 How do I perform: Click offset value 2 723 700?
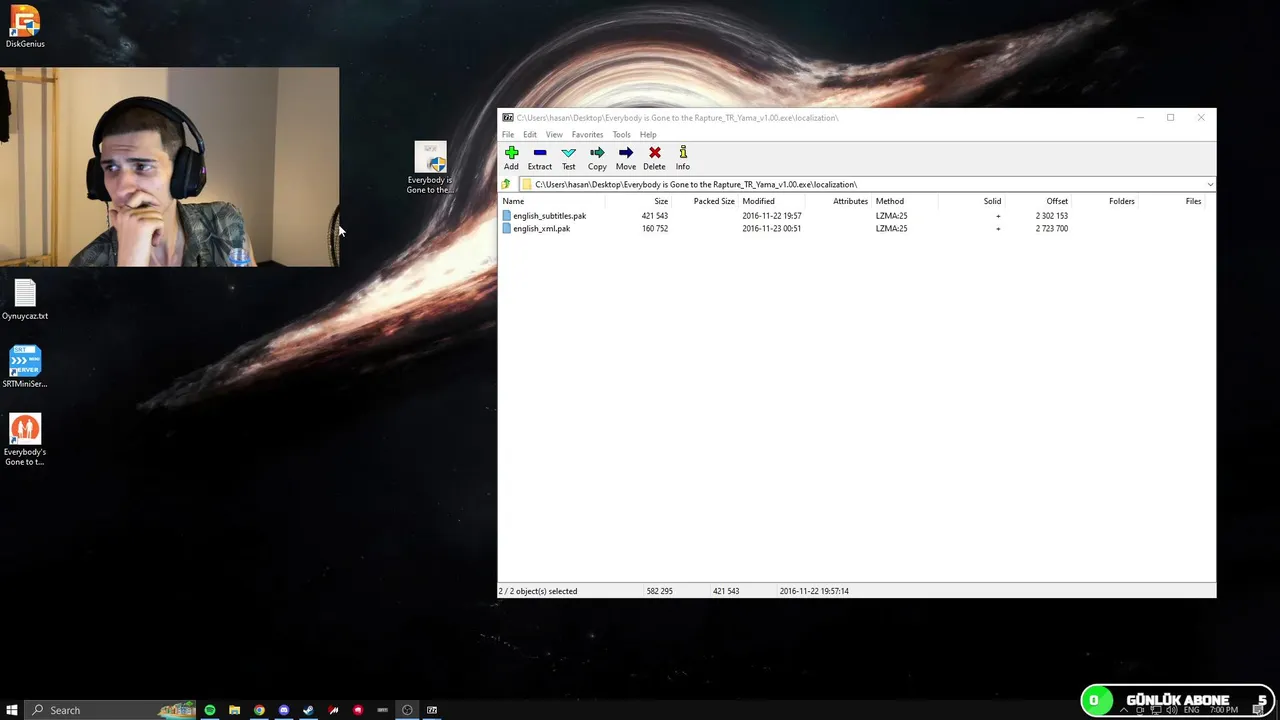tap(1051, 229)
